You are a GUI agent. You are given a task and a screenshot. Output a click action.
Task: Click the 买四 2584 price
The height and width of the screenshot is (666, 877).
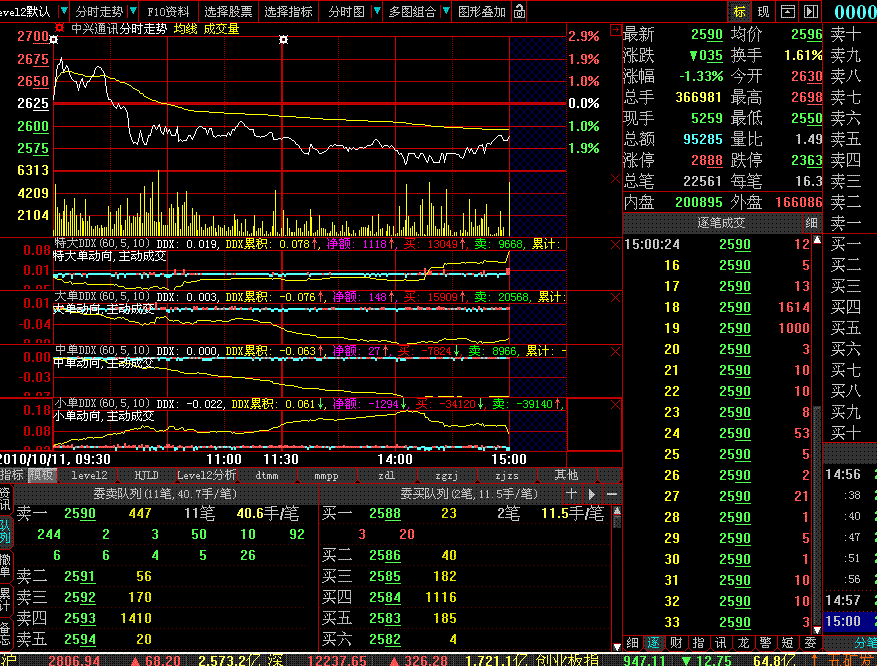pyautogui.click(x=385, y=597)
